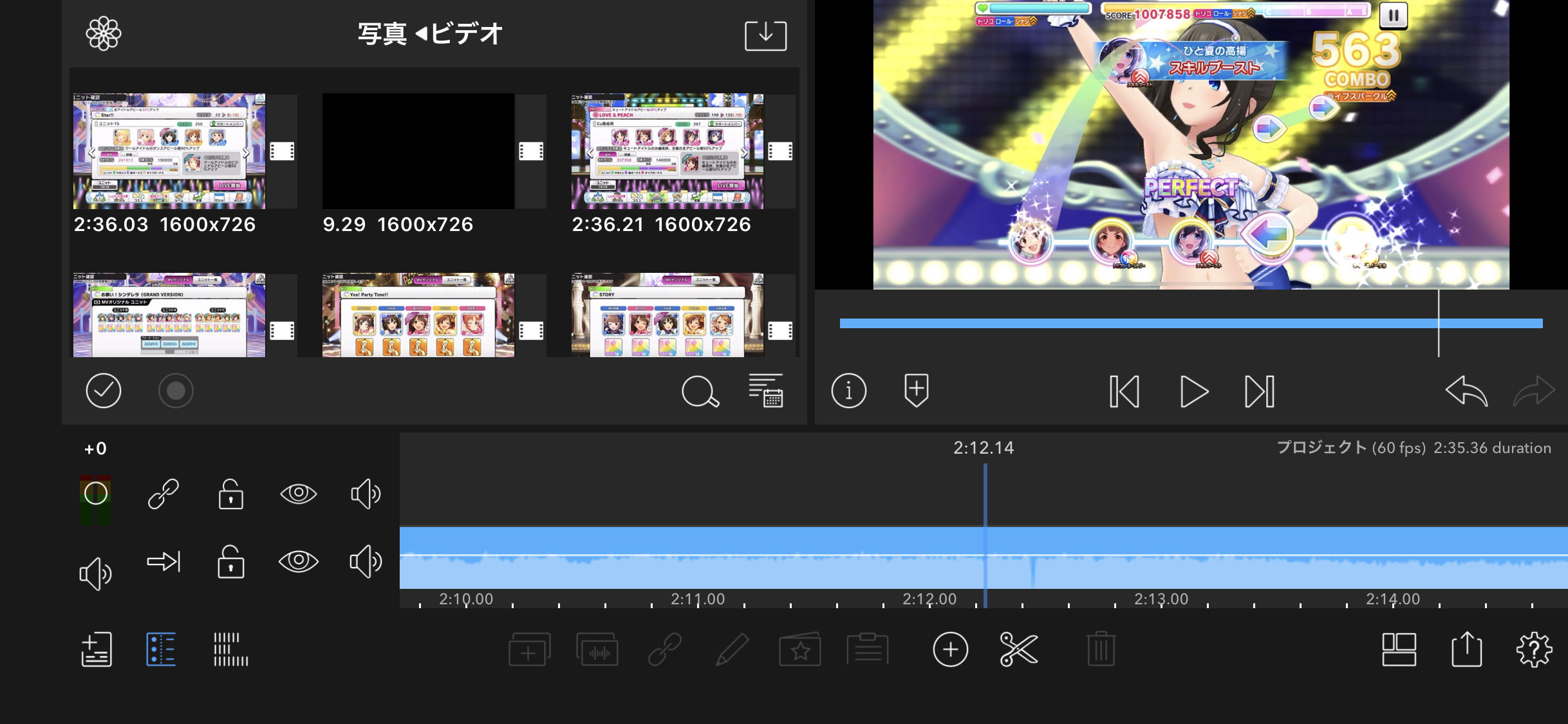Toggle the top row unlock padlock

click(230, 494)
